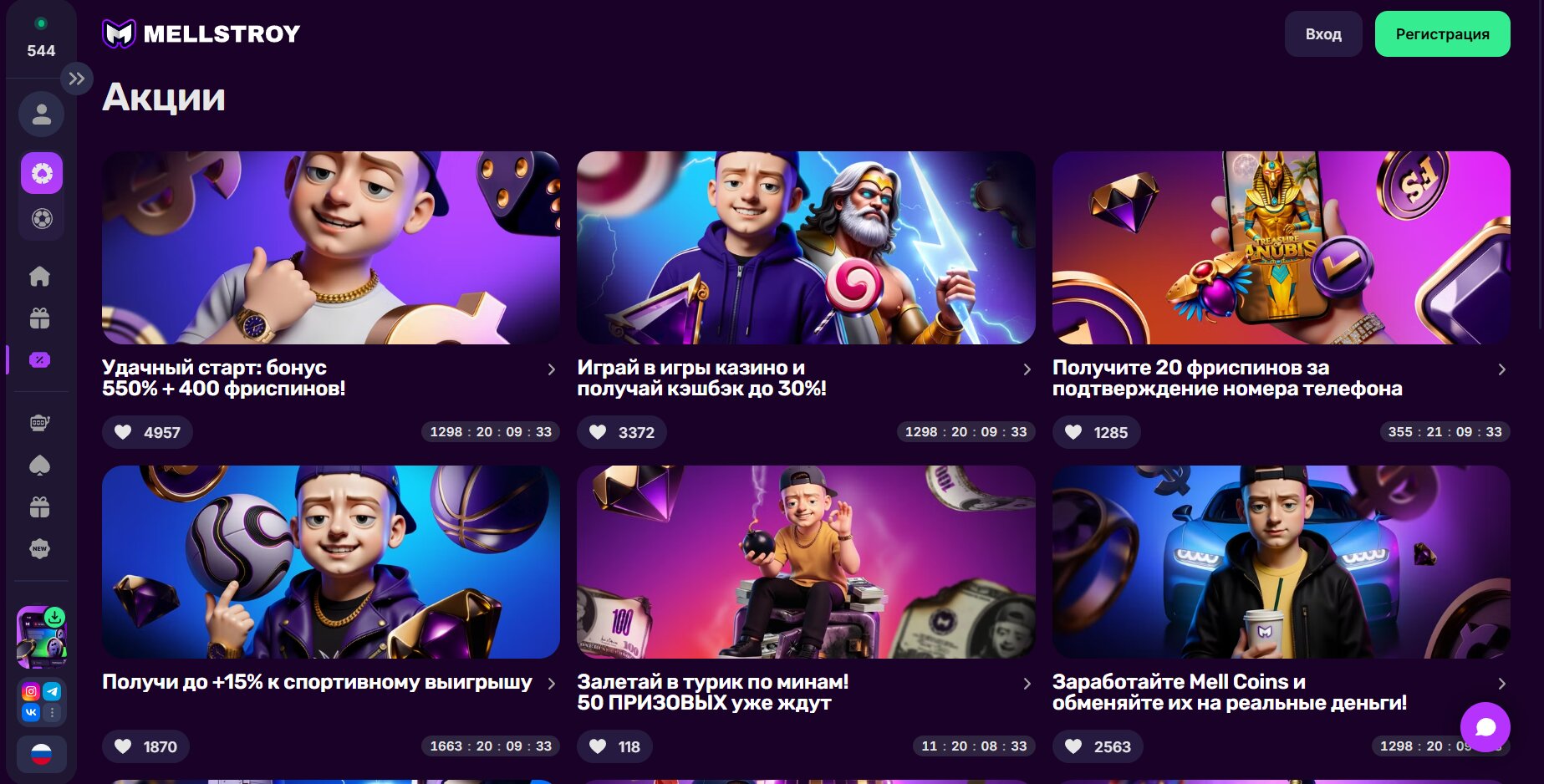Viewport: 1544px width, 784px height.
Task: Open card games spade icon
Action: (x=40, y=466)
